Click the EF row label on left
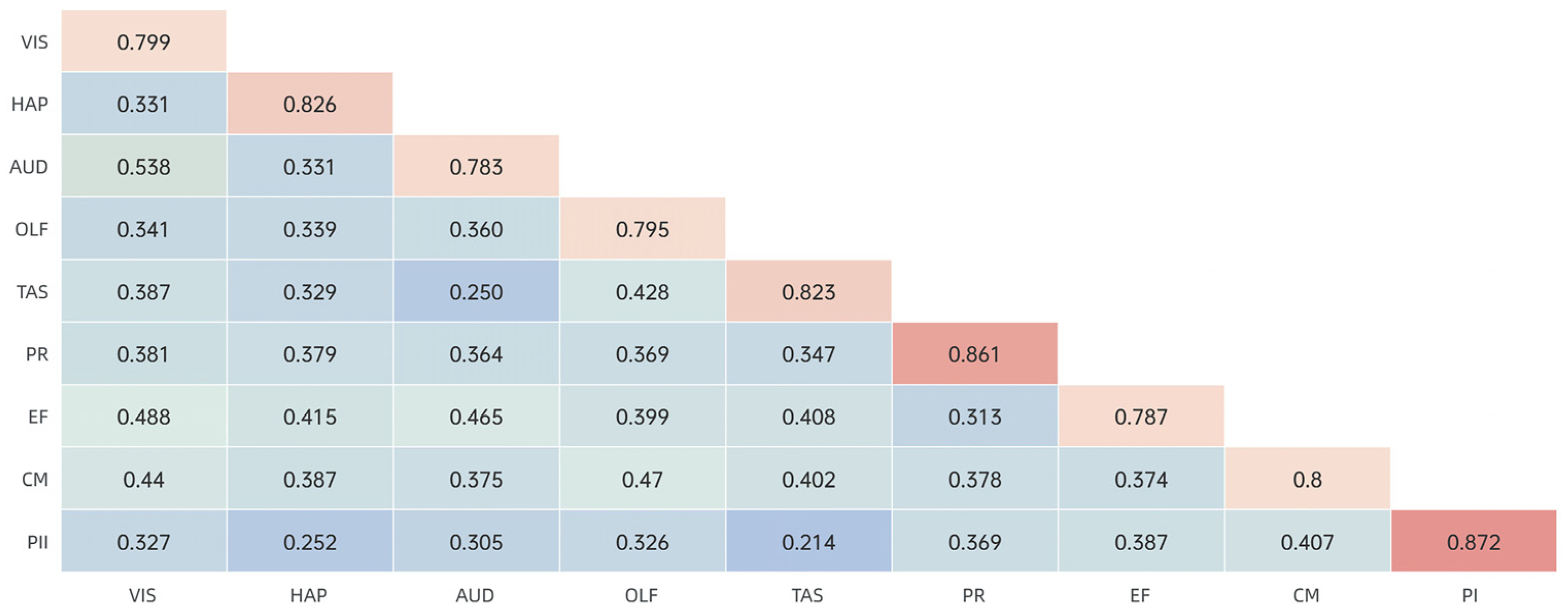This screenshot has height=615, width=1568. pos(38,417)
